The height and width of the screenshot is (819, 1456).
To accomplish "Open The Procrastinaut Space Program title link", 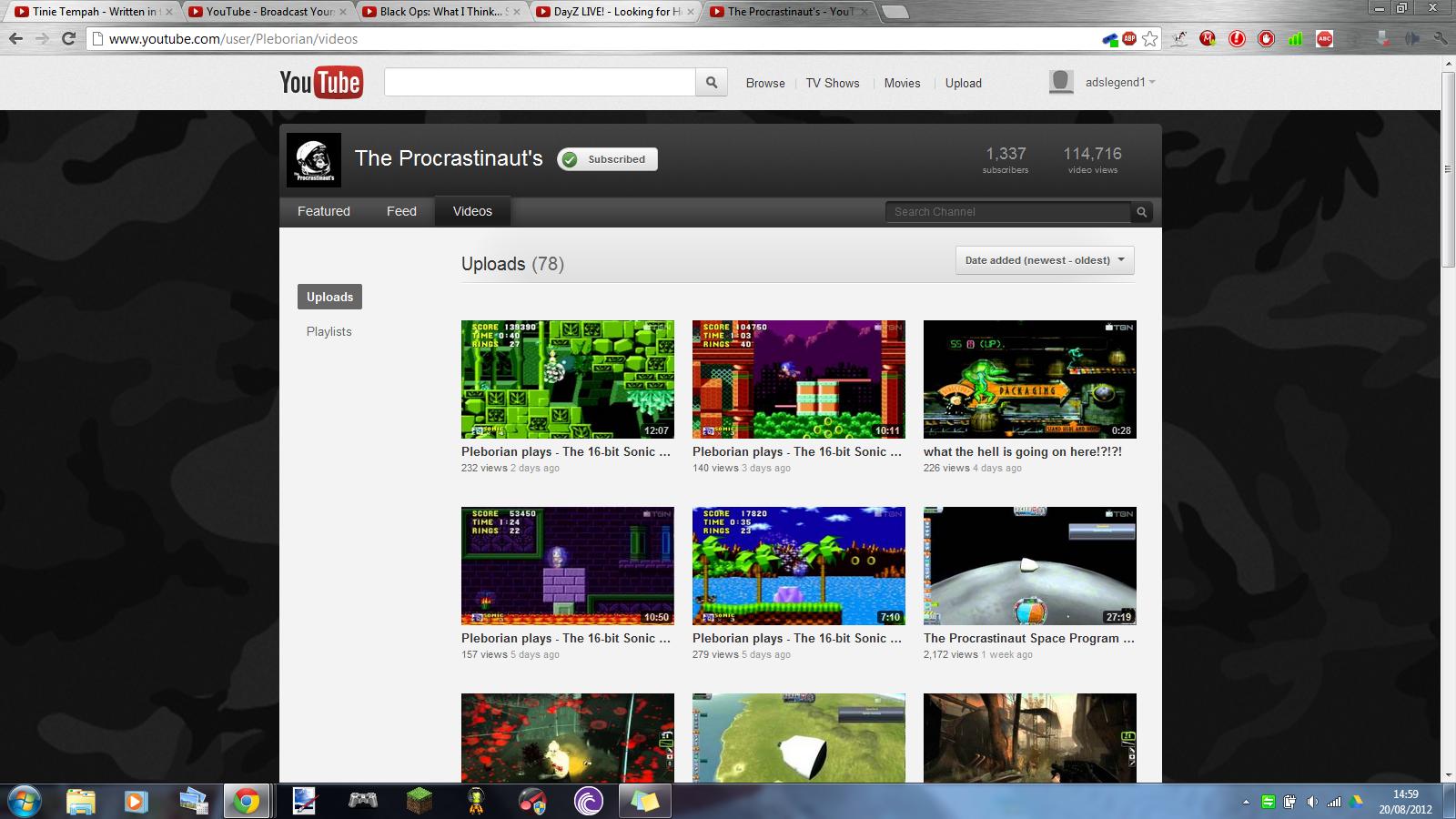I will click(1029, 638).
